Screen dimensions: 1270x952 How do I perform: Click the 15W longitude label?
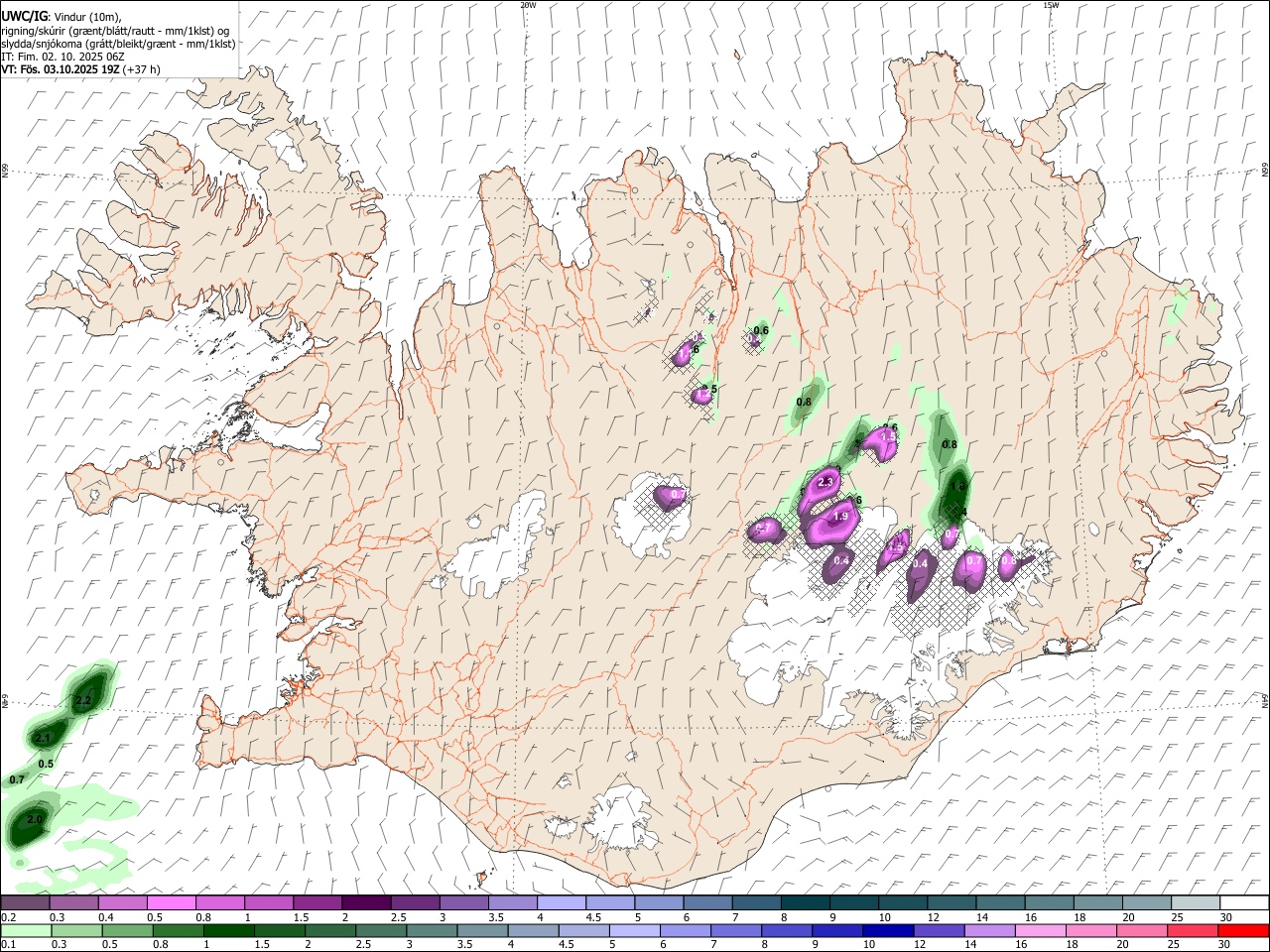[x=1051, y=5]
